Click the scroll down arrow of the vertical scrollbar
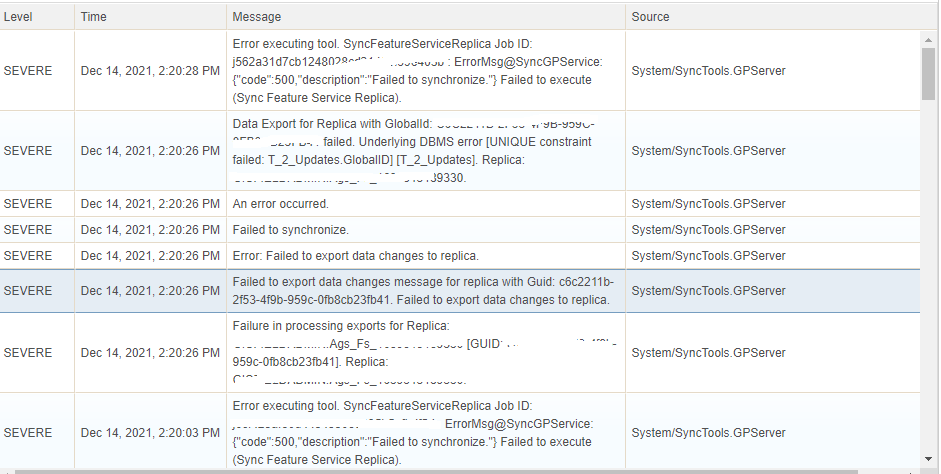The image size is (941, 474). click(x=929, y=461)
